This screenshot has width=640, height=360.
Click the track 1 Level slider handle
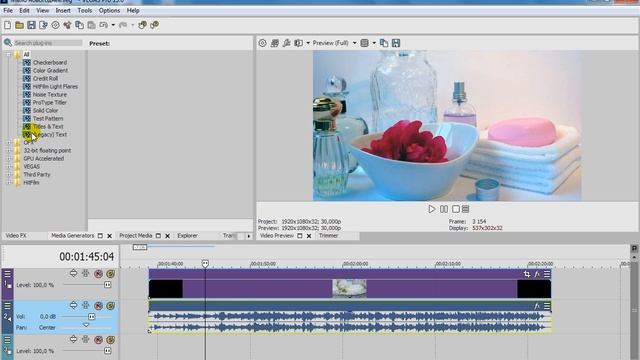click(x=107, y=285)
